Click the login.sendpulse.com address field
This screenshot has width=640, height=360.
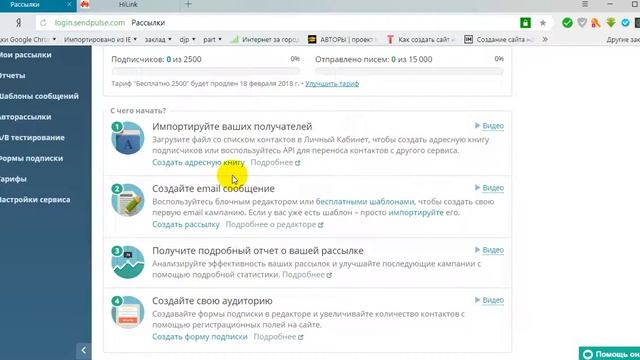(89, 23)
